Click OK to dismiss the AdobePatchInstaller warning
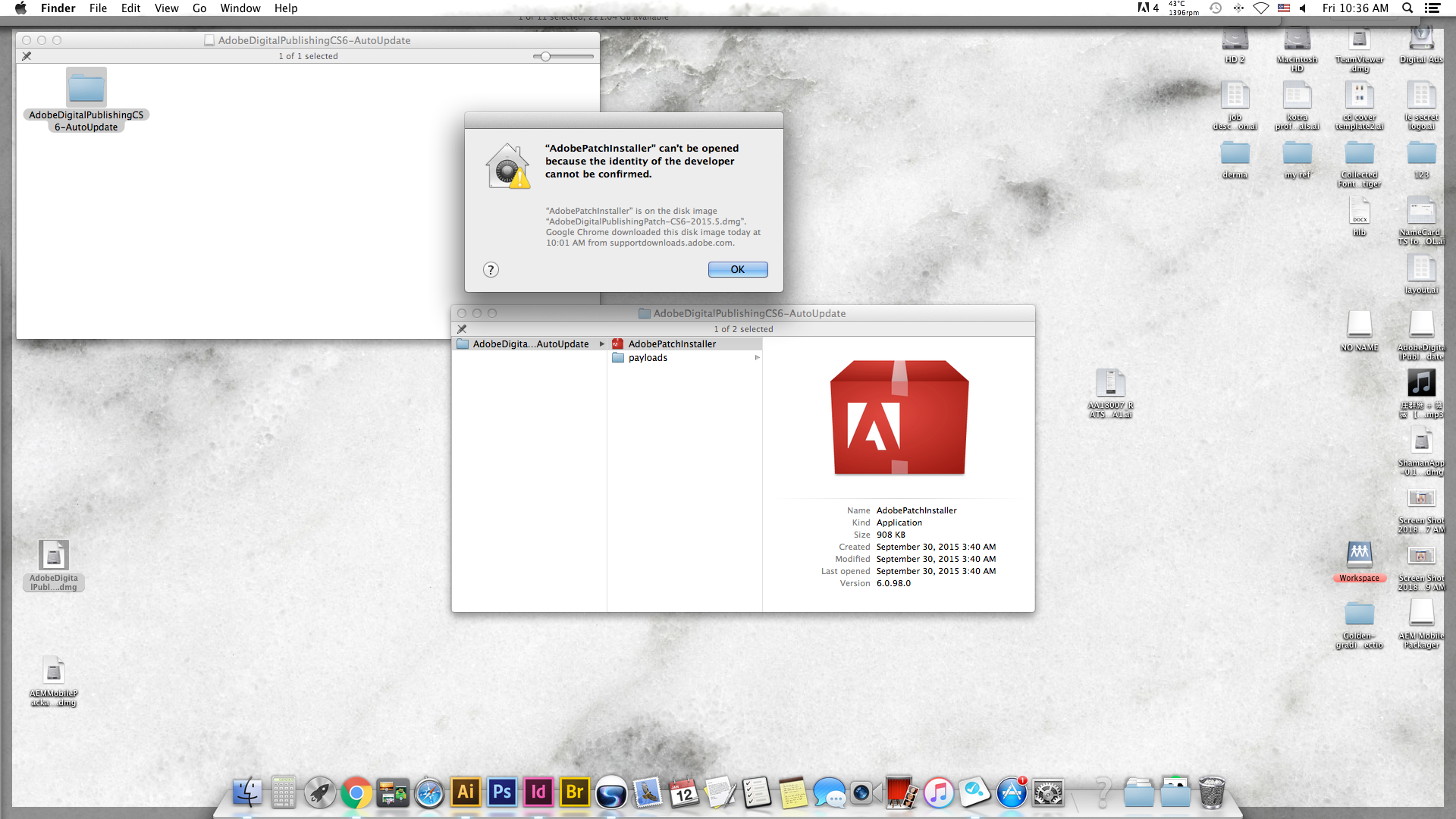Viewport: 1456px width, 819px height. click(x=738, y=269)
